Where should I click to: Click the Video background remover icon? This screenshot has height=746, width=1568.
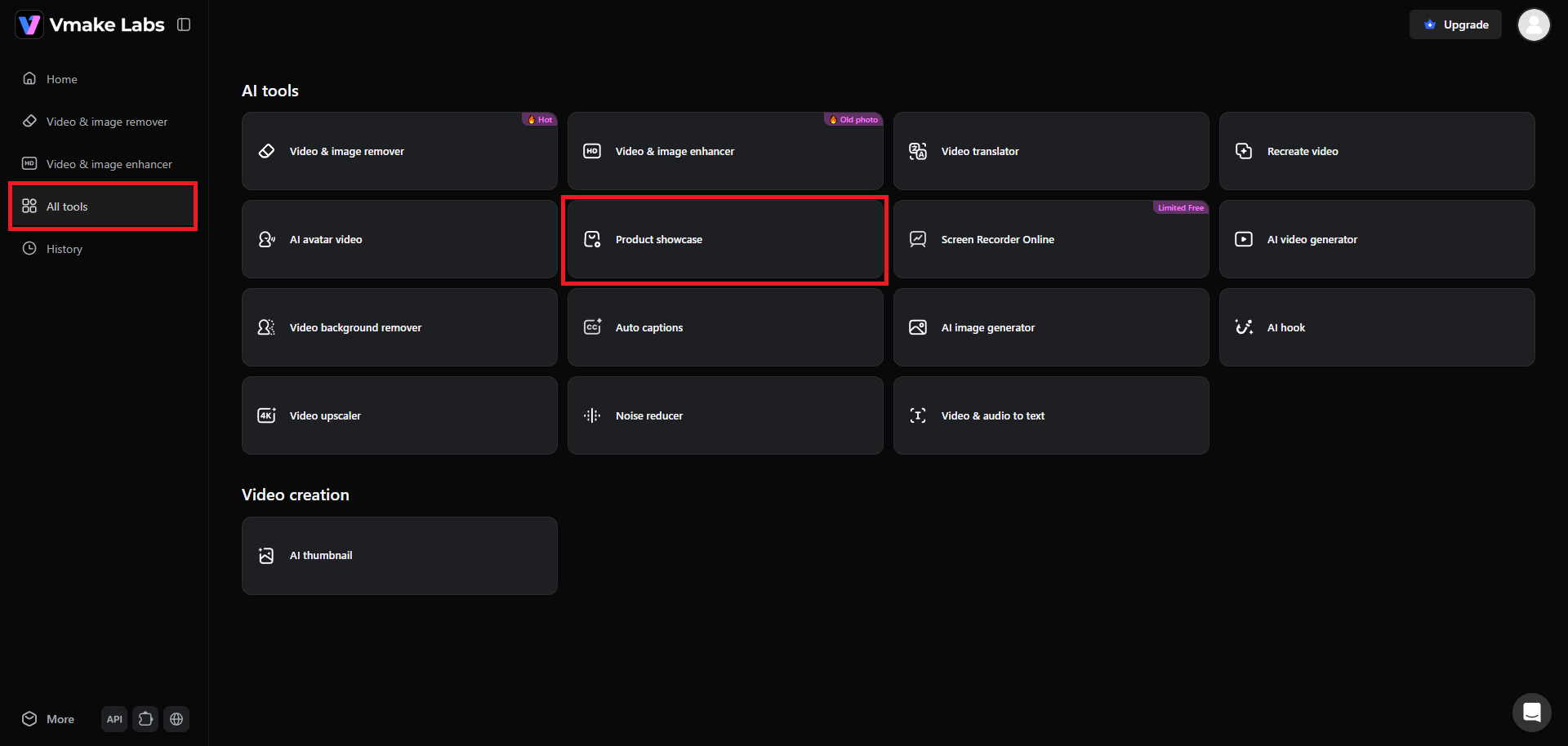click(266, 327)
